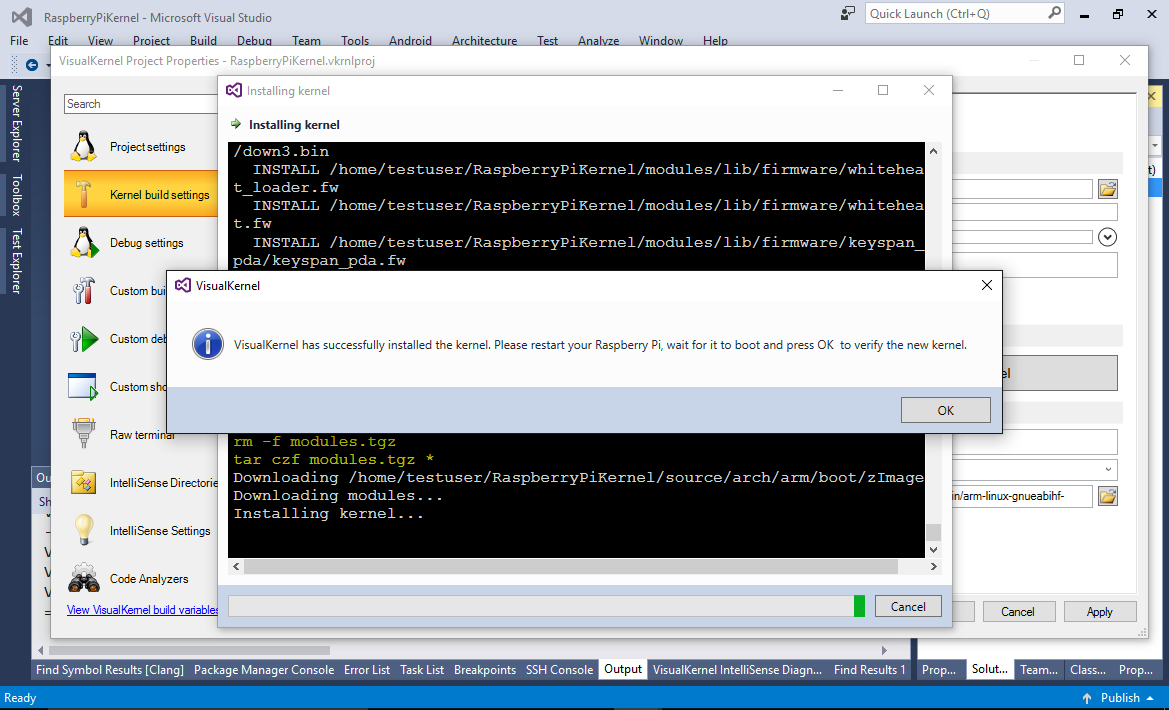Viewport: 1169px width, 710px height.
Task: Click Code Analyzers binoculars icon
Action: [84, 578]
